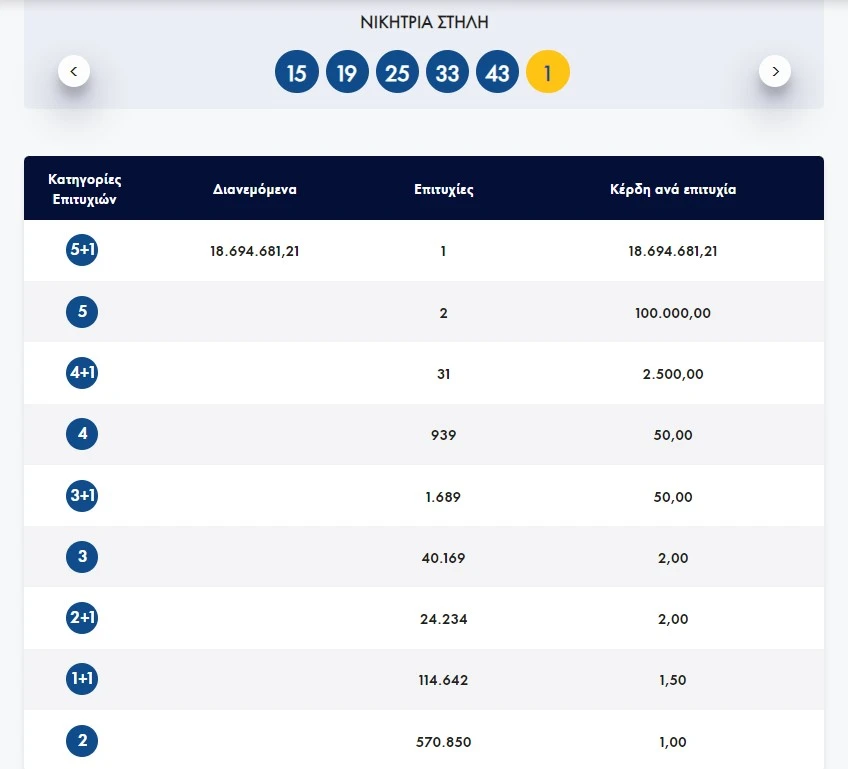Select winning number ball 43

(497, 73)
